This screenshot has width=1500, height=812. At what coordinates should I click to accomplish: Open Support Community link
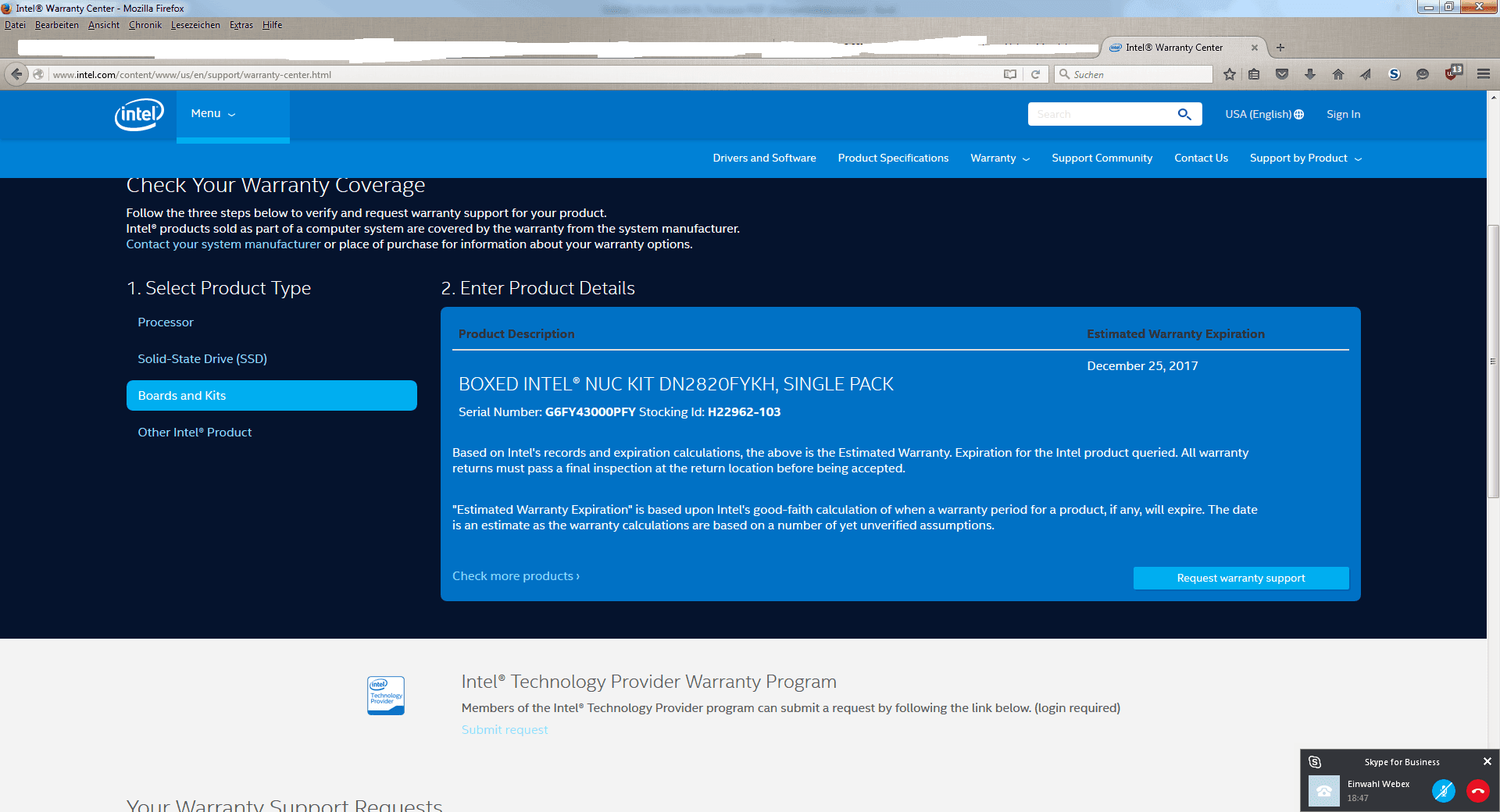click(1102, 158)
